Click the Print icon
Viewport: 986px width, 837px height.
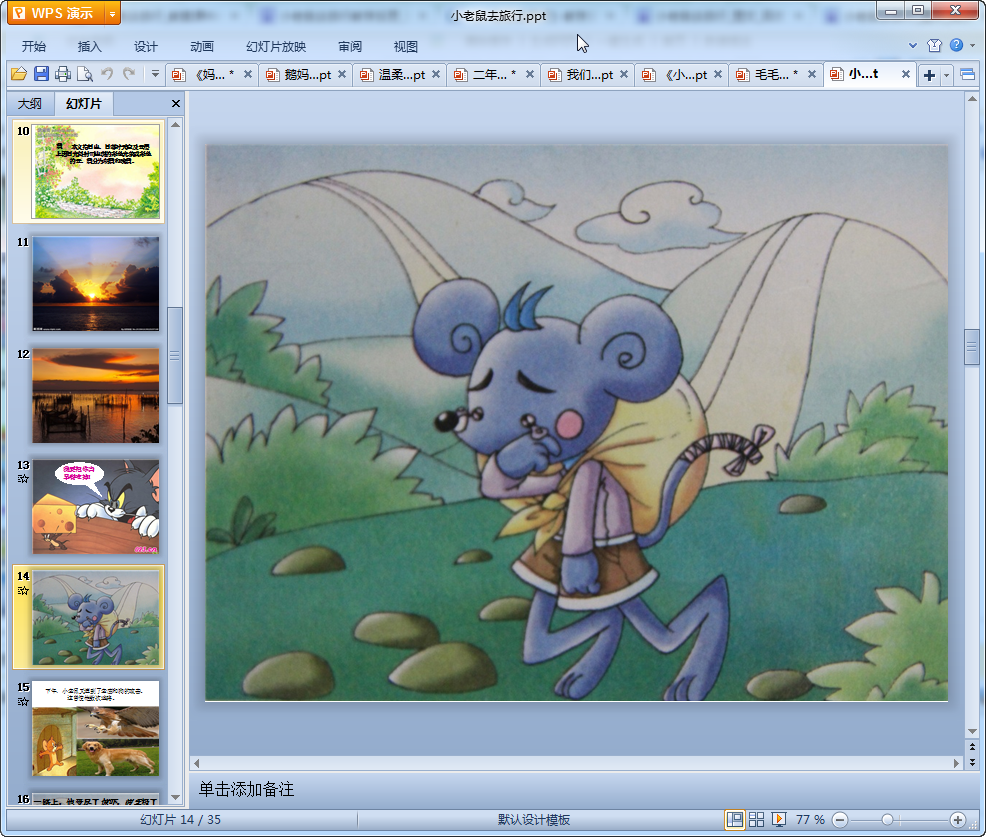click(62, 74)
